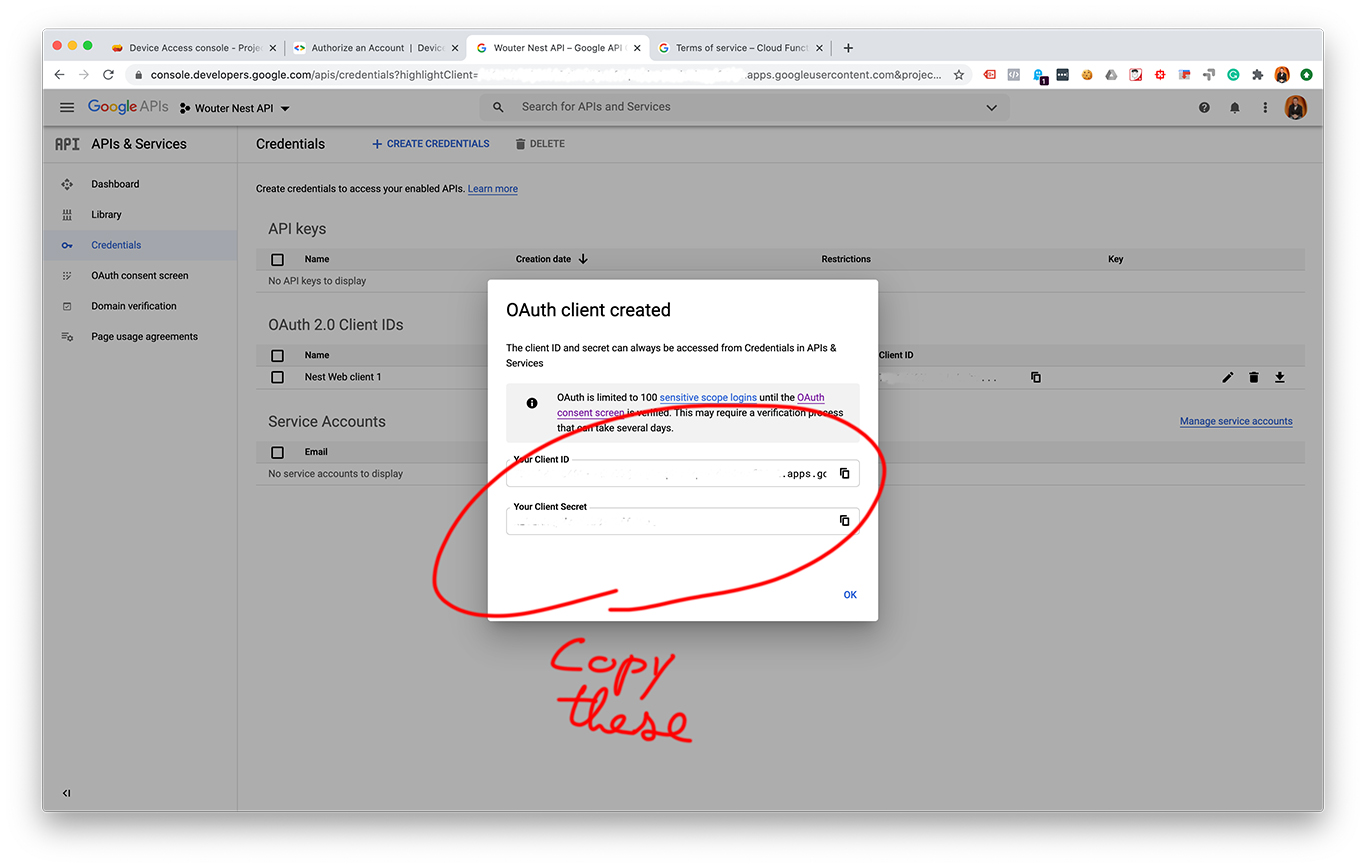Click the search magnifier icon in console
The width and height of the screenshot is (1366, 868).
point(498,107)
